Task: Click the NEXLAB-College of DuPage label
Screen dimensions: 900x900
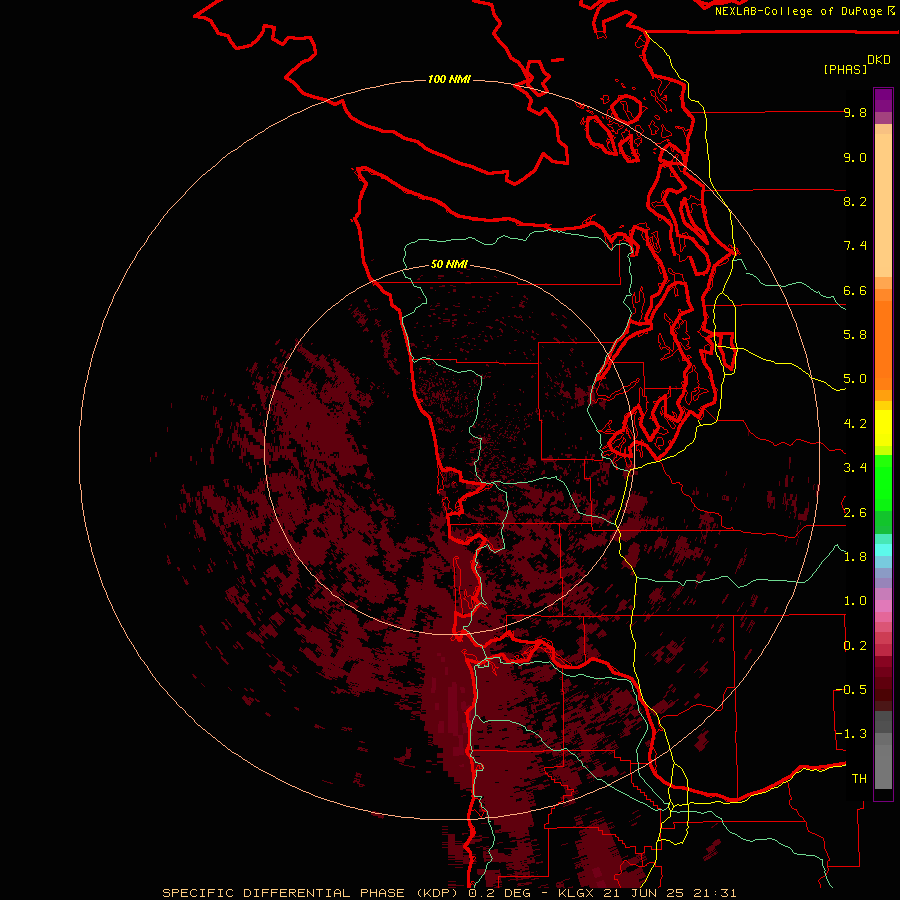Action: point(798,11)
